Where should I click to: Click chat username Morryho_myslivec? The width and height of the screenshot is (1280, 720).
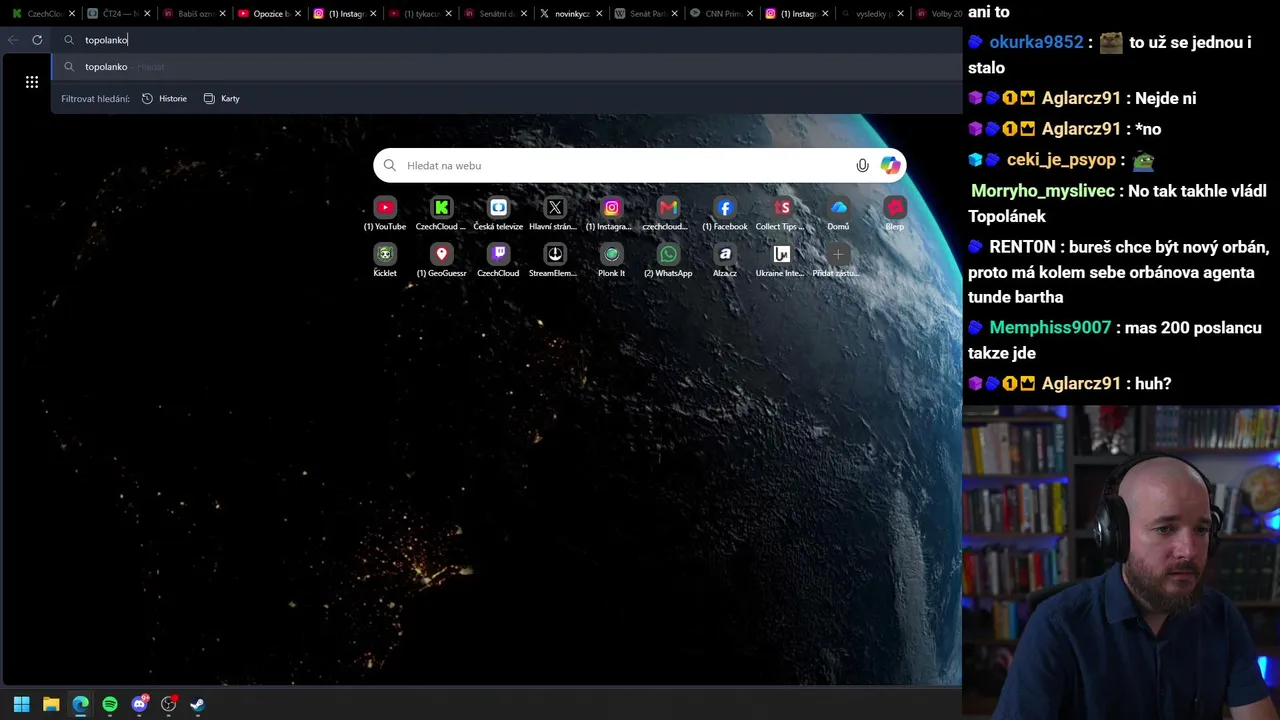(x=1043, y=191)
